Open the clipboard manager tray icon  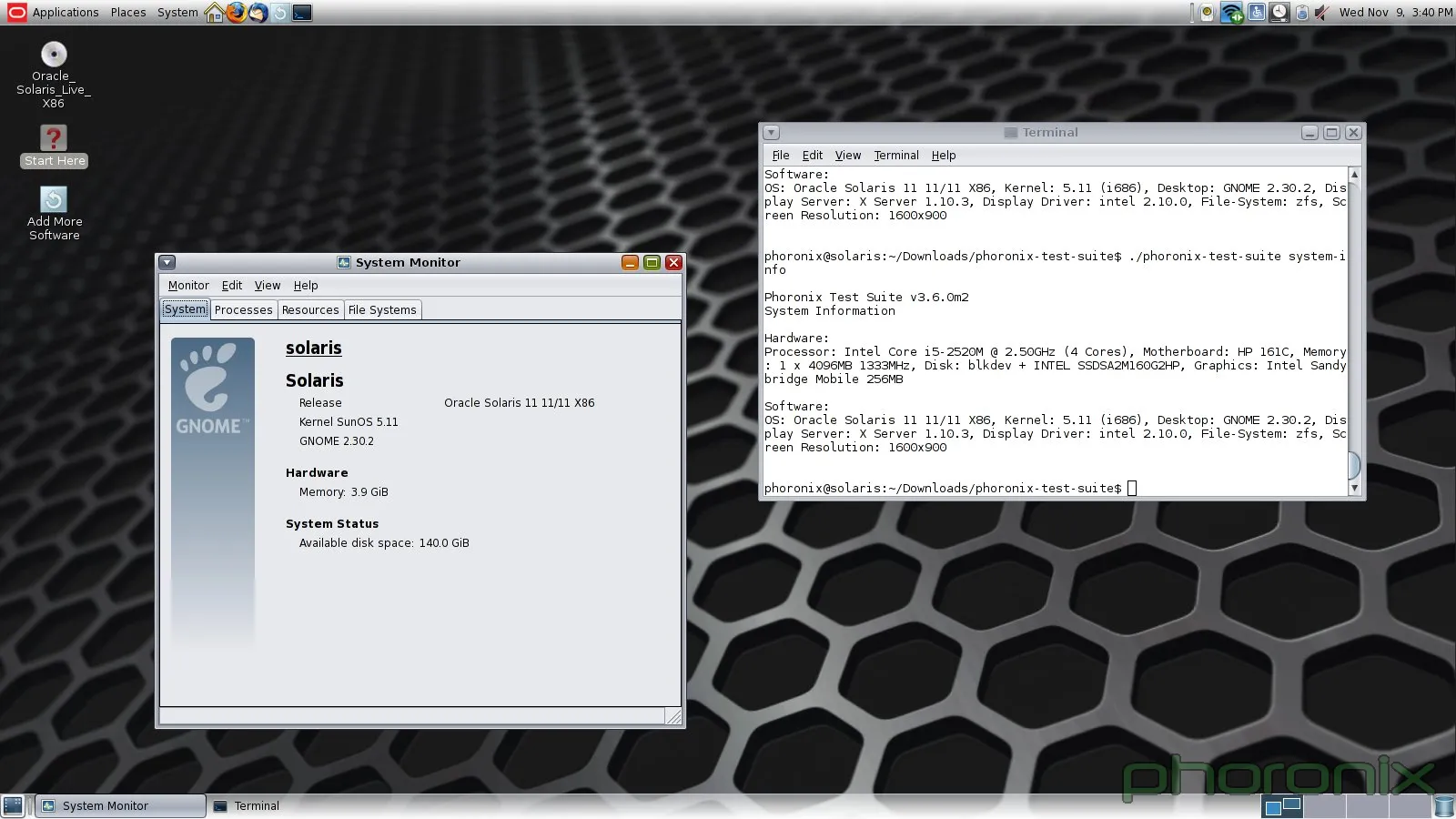click(1302, 13)
